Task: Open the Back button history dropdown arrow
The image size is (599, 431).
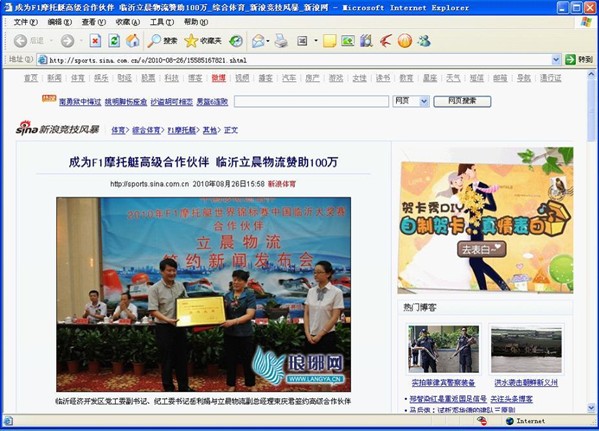Action: 51,41
